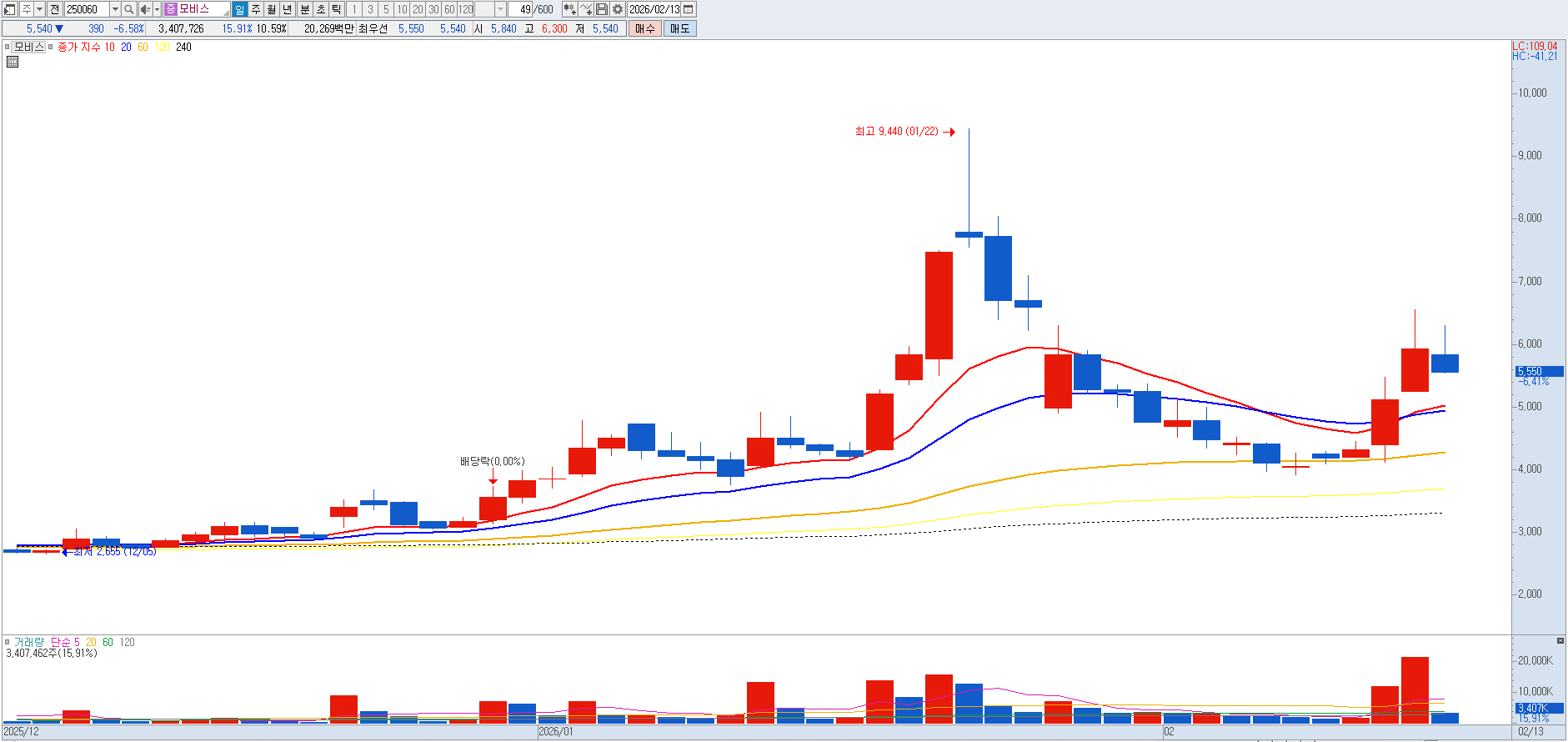Expand the stock code history dropdown
This screenshot has width=1568, height=742.
tap(115, 9)
